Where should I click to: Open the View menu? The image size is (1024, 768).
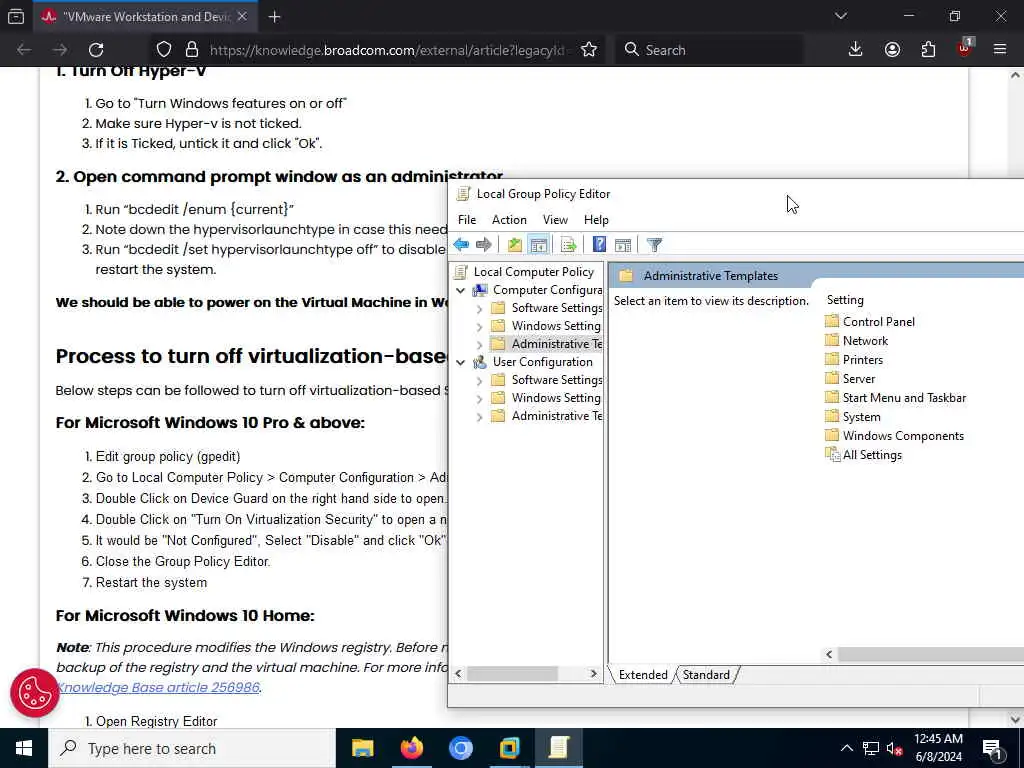[x=555, y=220]
